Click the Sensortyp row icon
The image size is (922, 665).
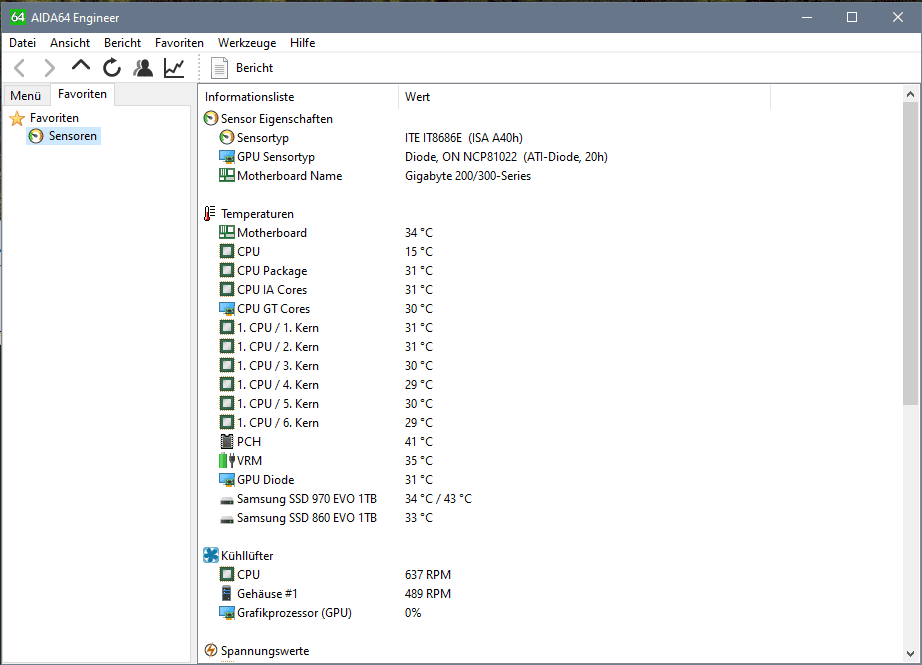click(226, 138)
